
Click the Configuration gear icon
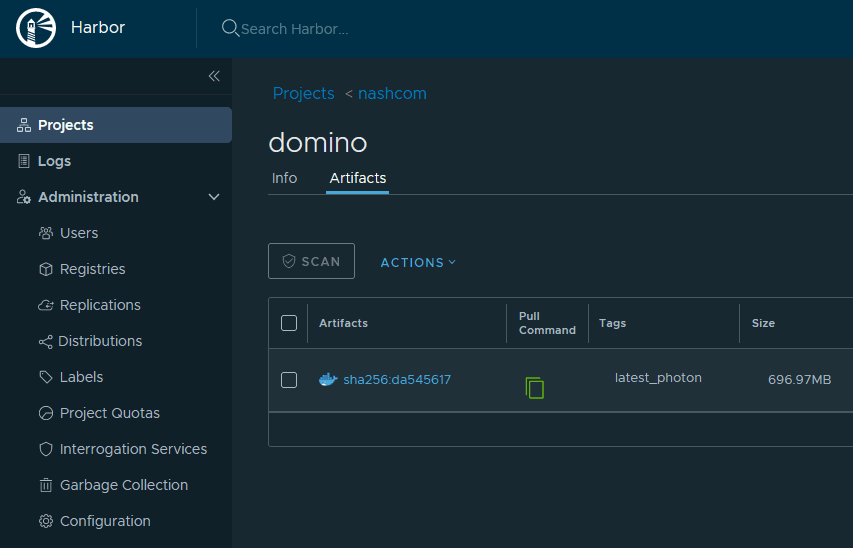(46, 521)
